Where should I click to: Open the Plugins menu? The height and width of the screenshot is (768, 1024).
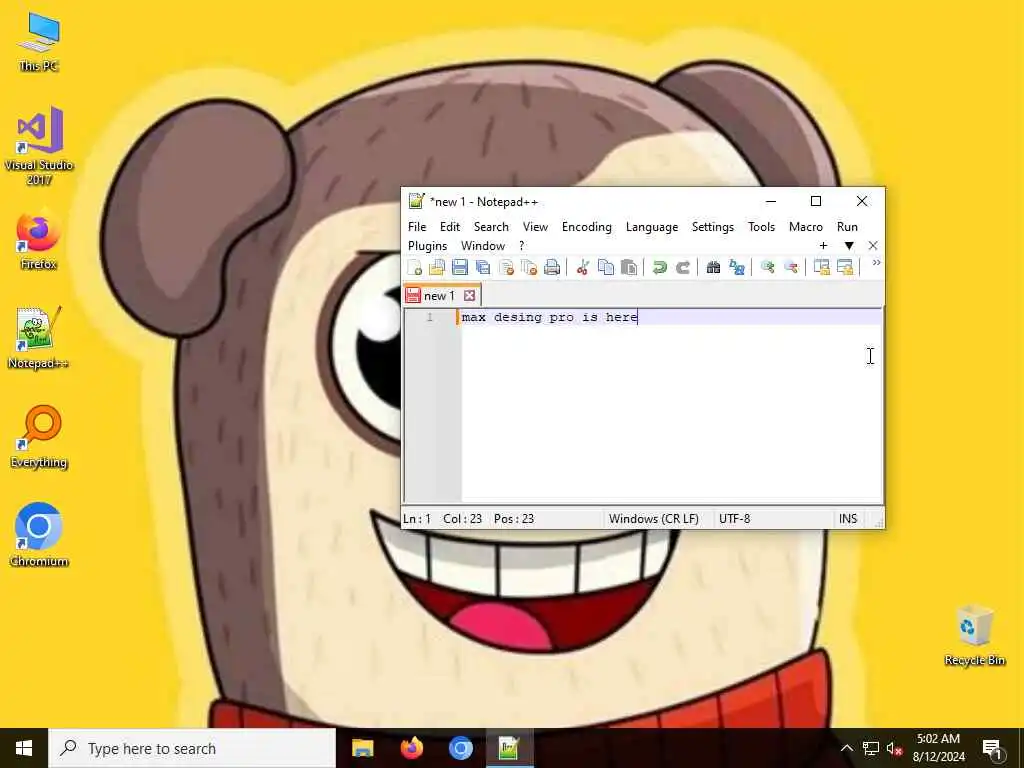[x=428, y=246]
